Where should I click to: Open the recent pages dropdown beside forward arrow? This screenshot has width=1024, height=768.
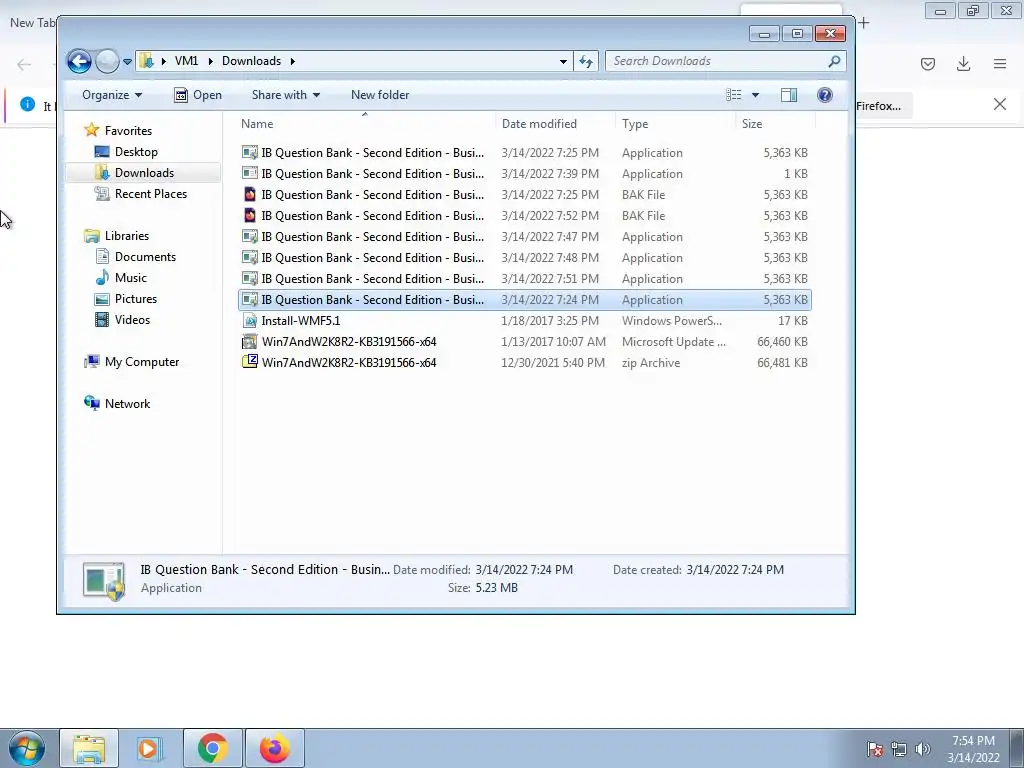127,61
